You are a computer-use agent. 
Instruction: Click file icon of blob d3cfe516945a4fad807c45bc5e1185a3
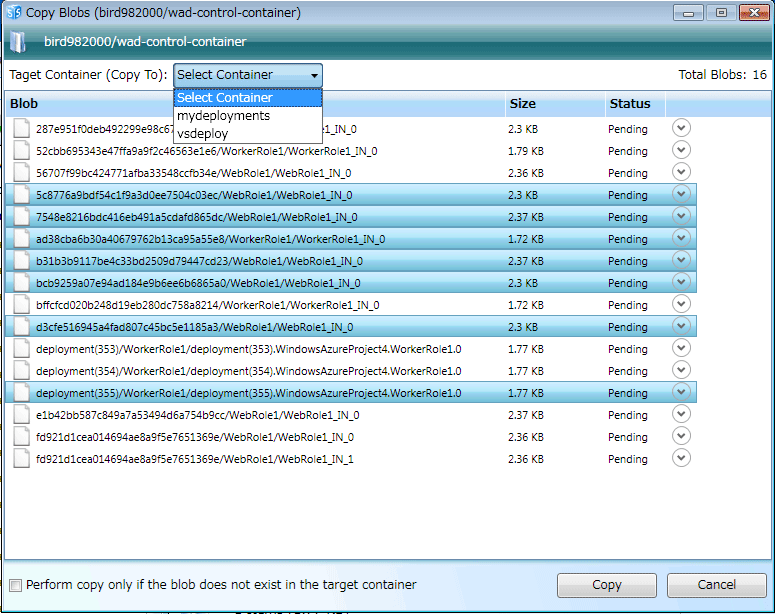pyautogui.click(x=21, y=326)
